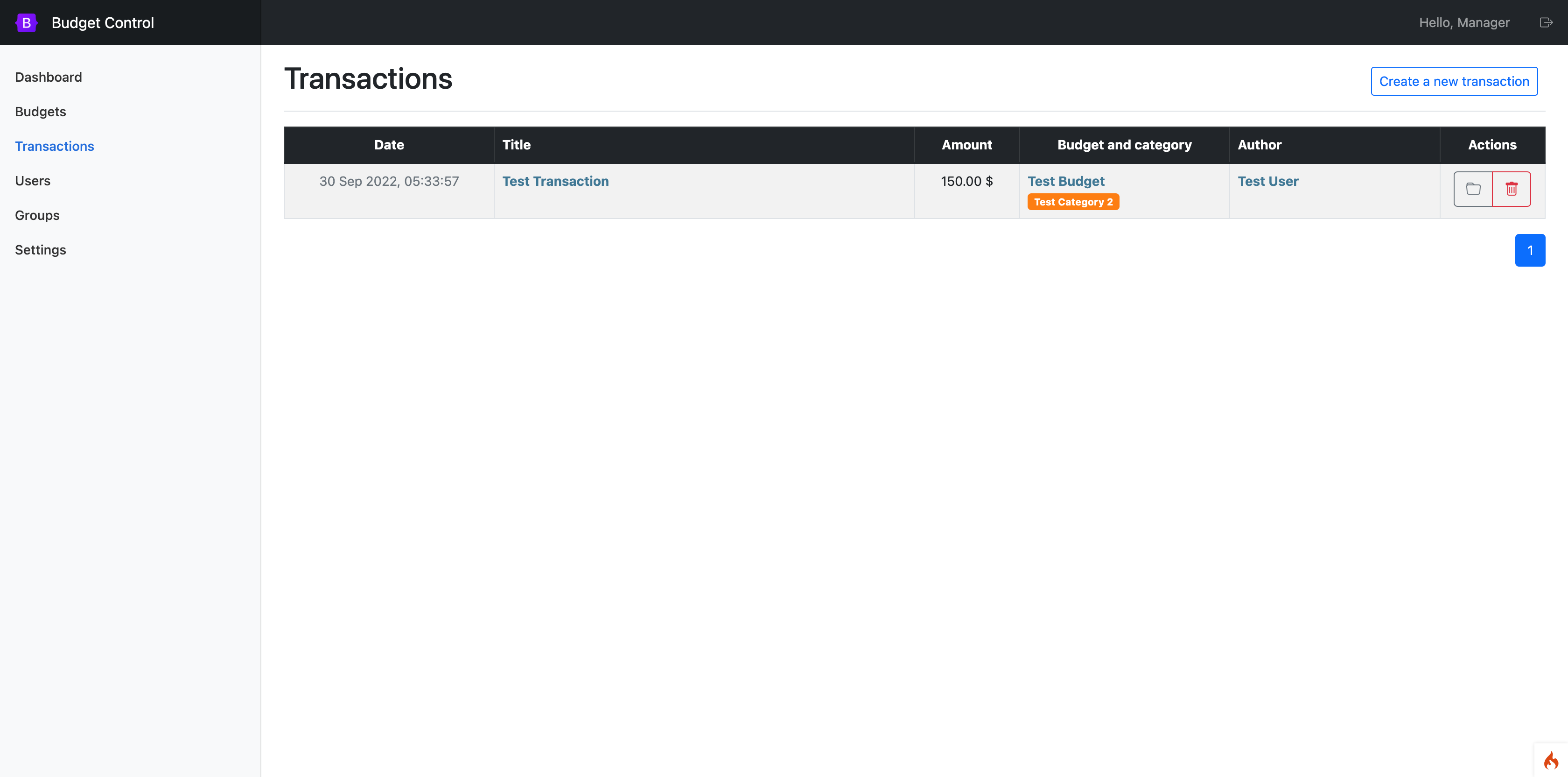The image size is (1568, 777).
Task: Click the Hello, Manager greeting text
Action: click(x=1464, y=22)
